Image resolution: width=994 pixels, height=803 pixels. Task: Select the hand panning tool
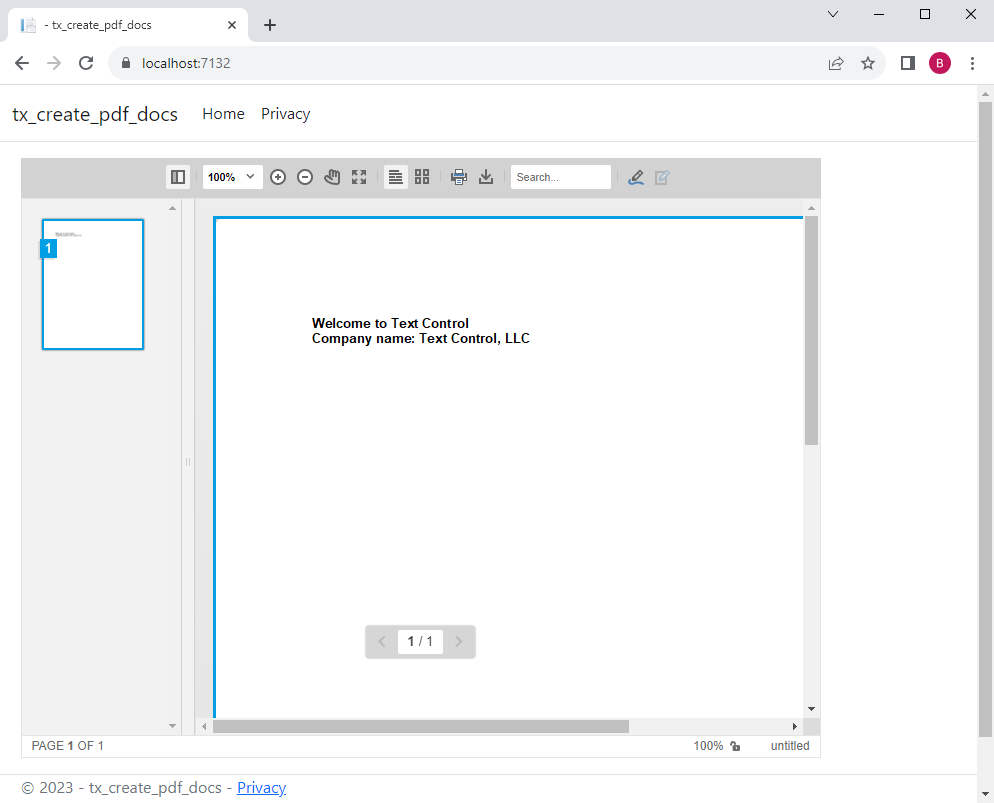click(332, 176)
